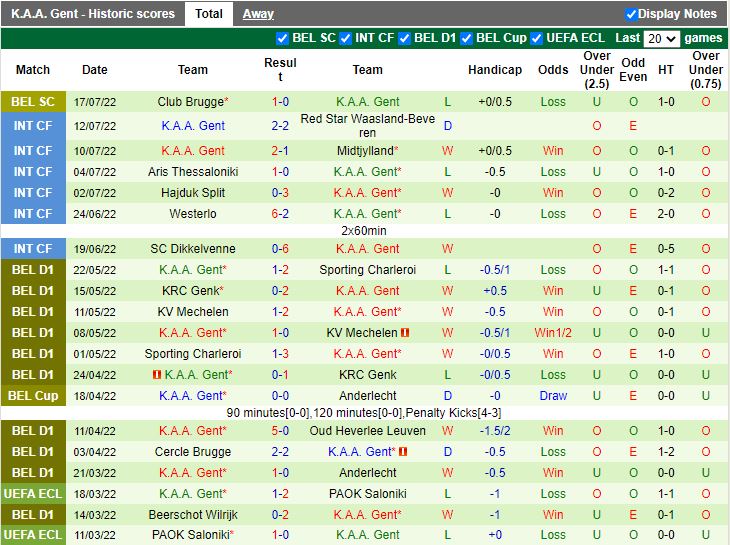Open Westerlo team link
The image size is (730, 545).
tap(193, 214)
